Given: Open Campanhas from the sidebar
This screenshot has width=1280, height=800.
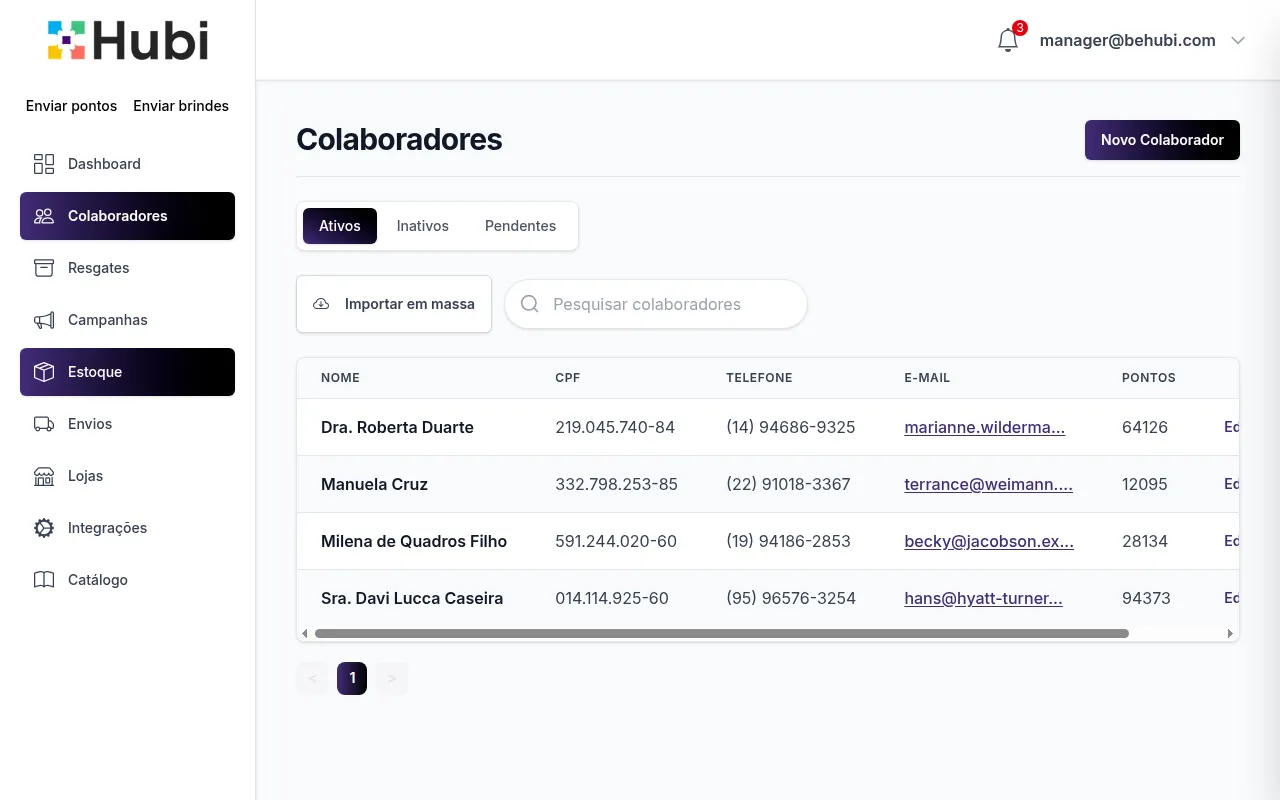Looking at the screenshot, I should pyautogui.click(x=107, y=320).
